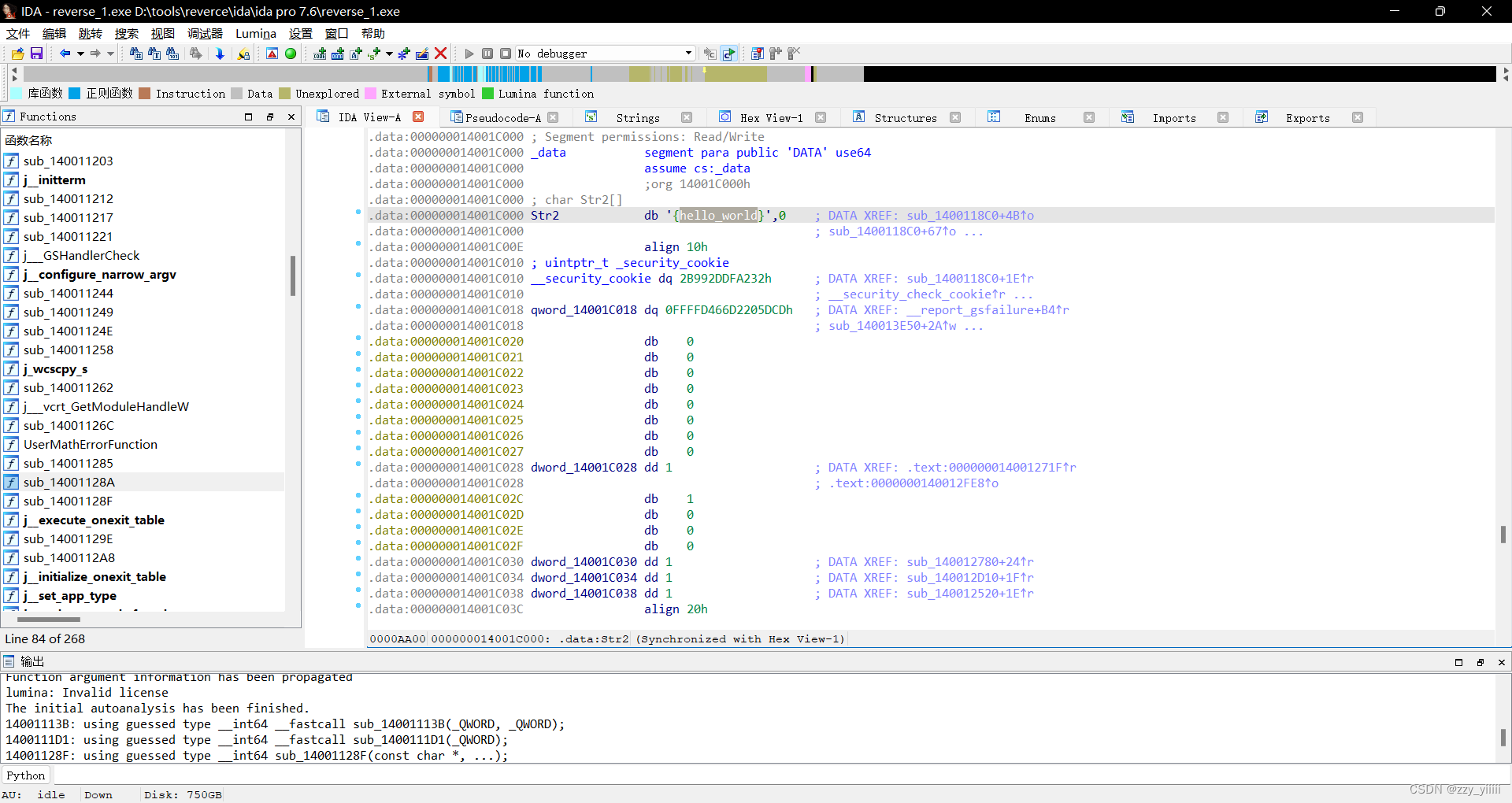Select function sub_140011262 in the Functions list
This screenshot has height=803, width=1512.
click(69, 387)
